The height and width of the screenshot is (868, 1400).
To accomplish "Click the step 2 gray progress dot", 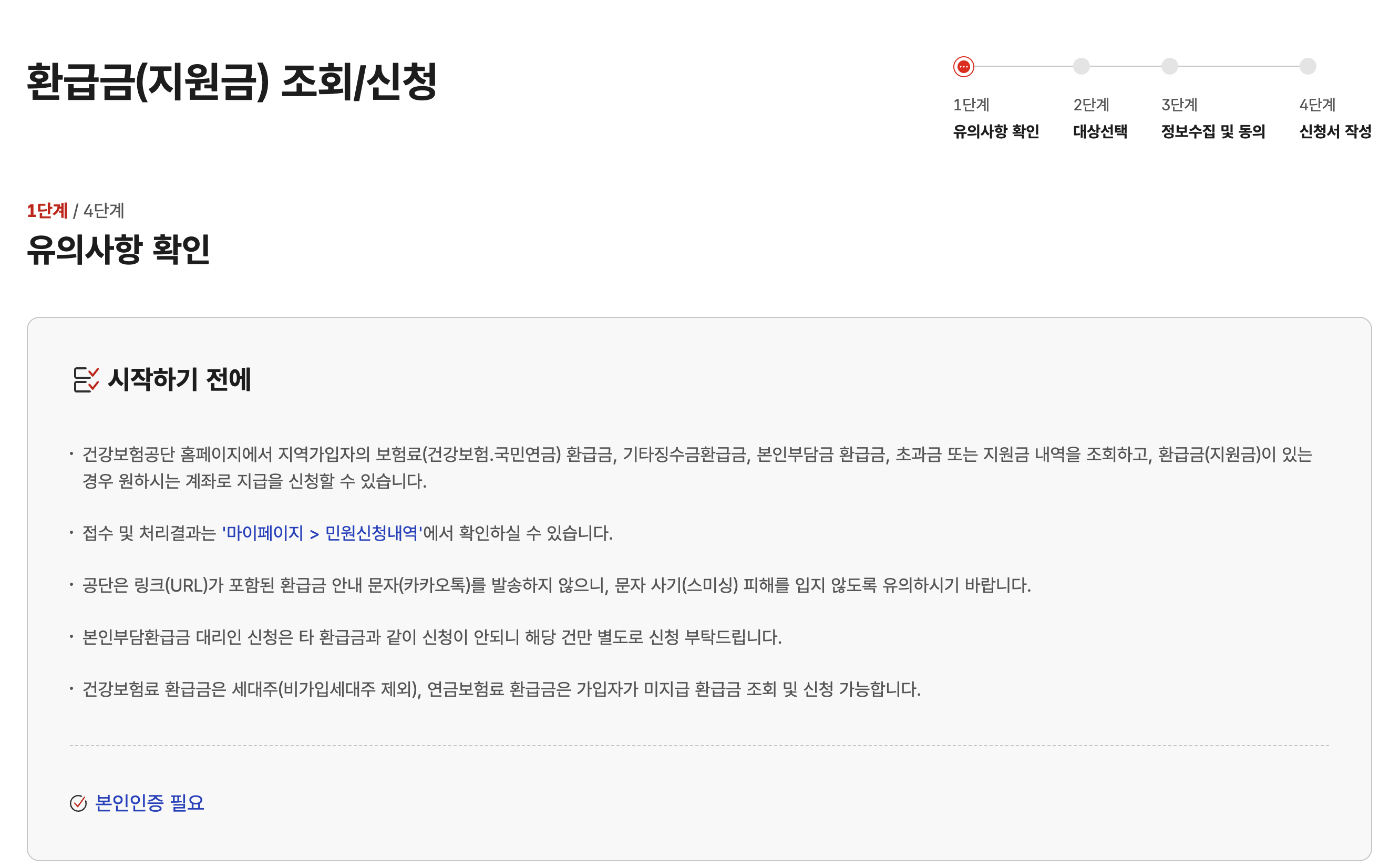I will click(x=1081, y=67).
